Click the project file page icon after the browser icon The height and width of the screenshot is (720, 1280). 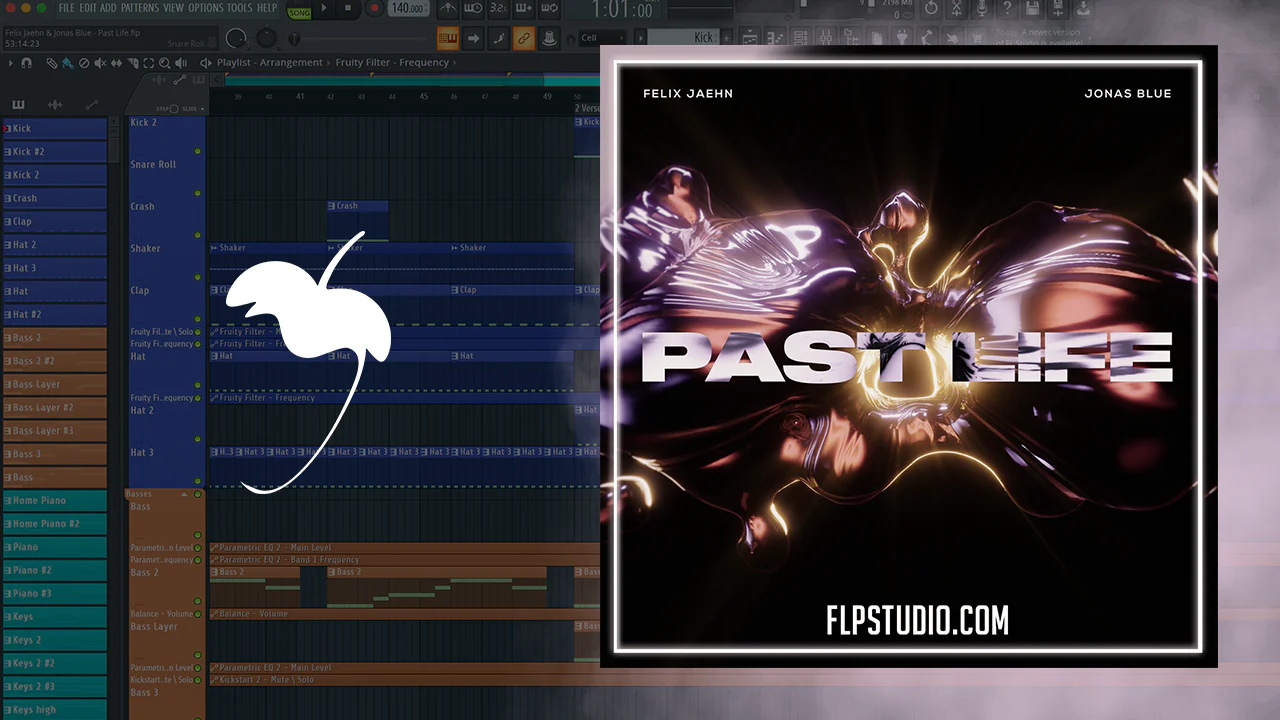877,38
